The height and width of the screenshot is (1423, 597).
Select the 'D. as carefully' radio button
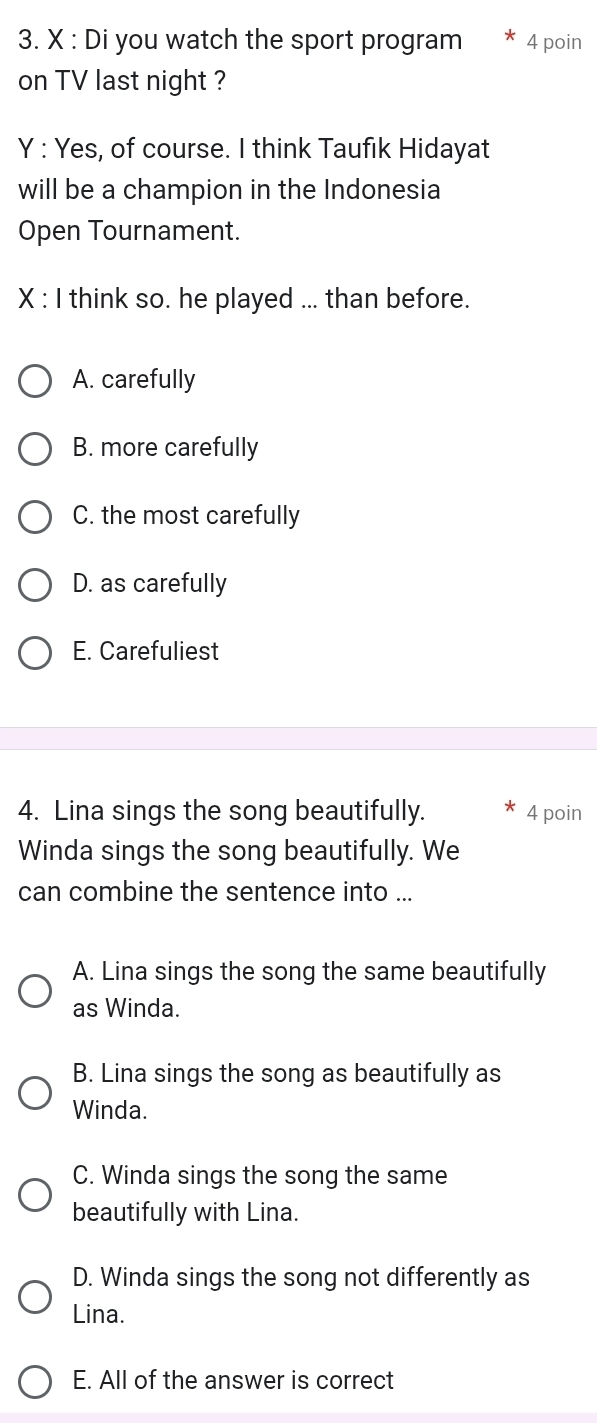pos(36,584)
